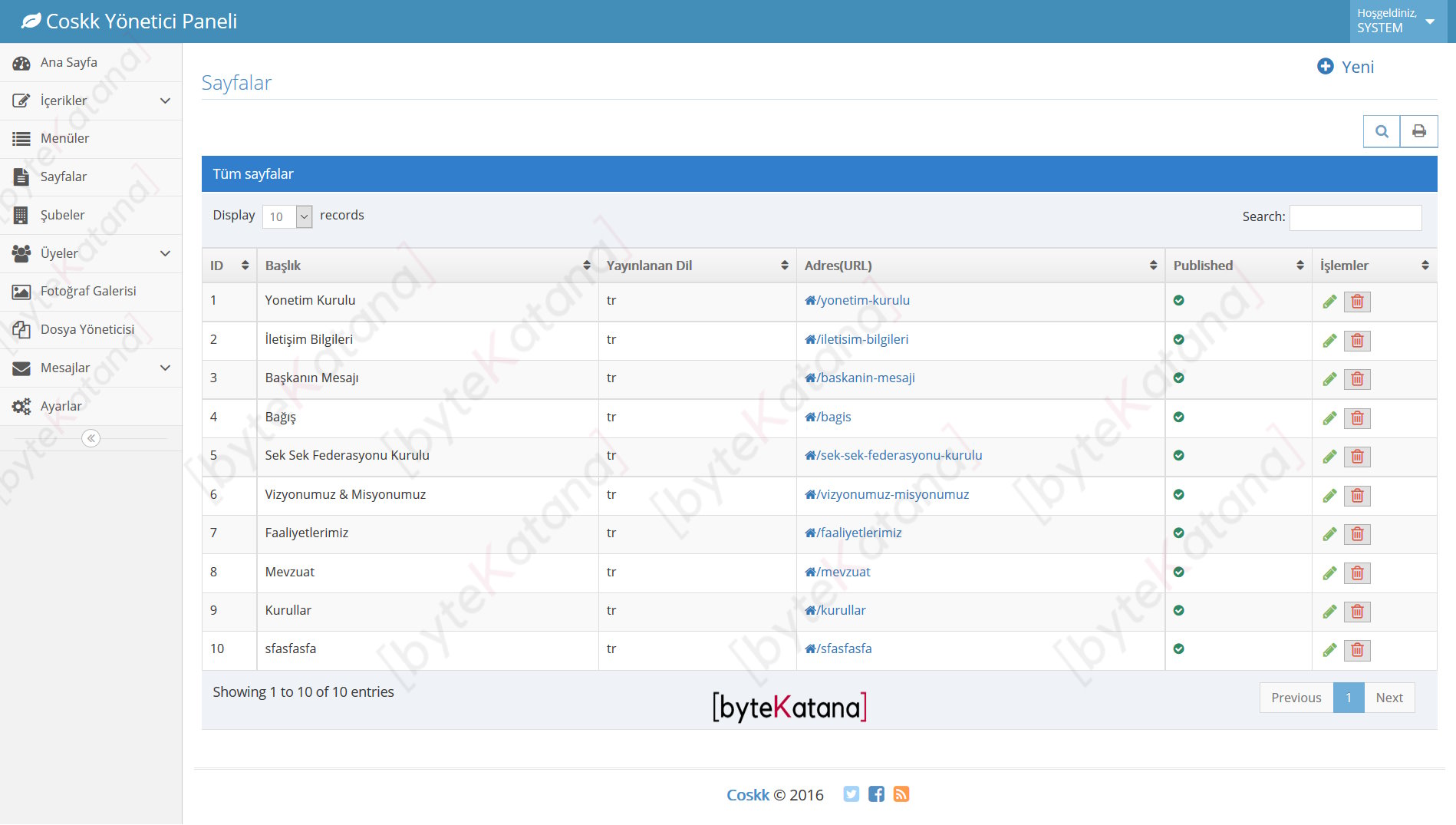Toggle published check for Kurullar row
Image resolution: width=1456 pixels, height=825 pixels.
point(1178,610)
